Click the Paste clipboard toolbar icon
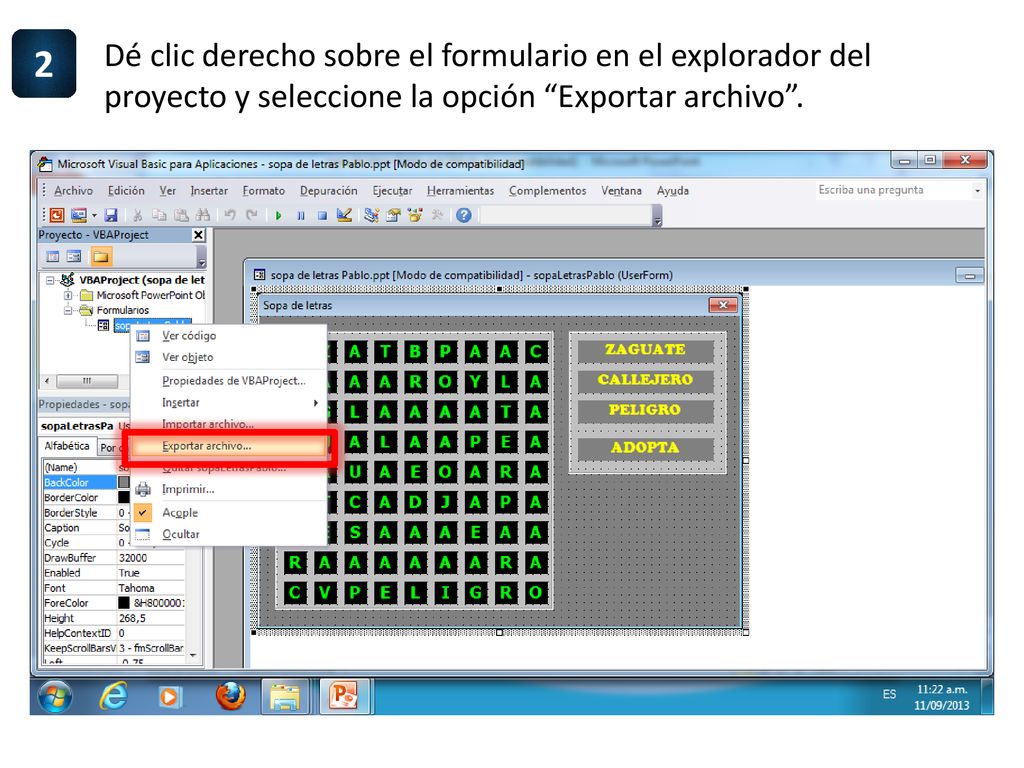Viewport: 1024px width, 768px height. click(181, 215)
